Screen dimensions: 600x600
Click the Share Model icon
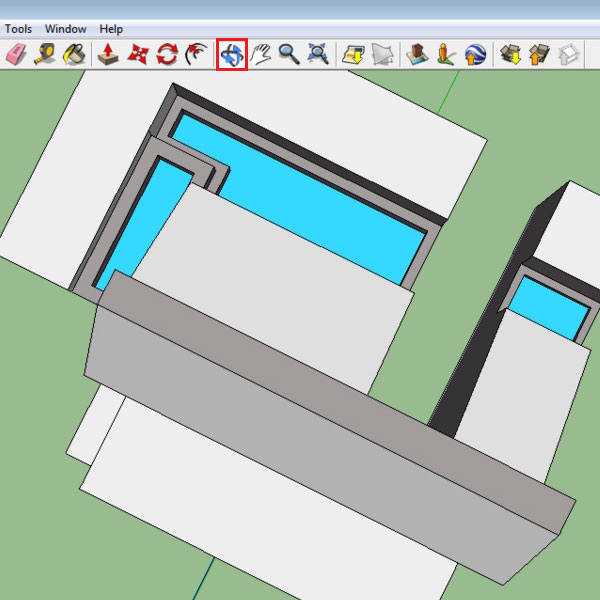[540, 54]
